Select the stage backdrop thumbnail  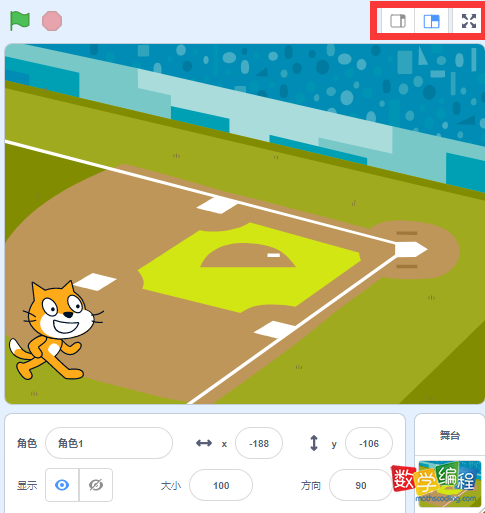[450, 484]
